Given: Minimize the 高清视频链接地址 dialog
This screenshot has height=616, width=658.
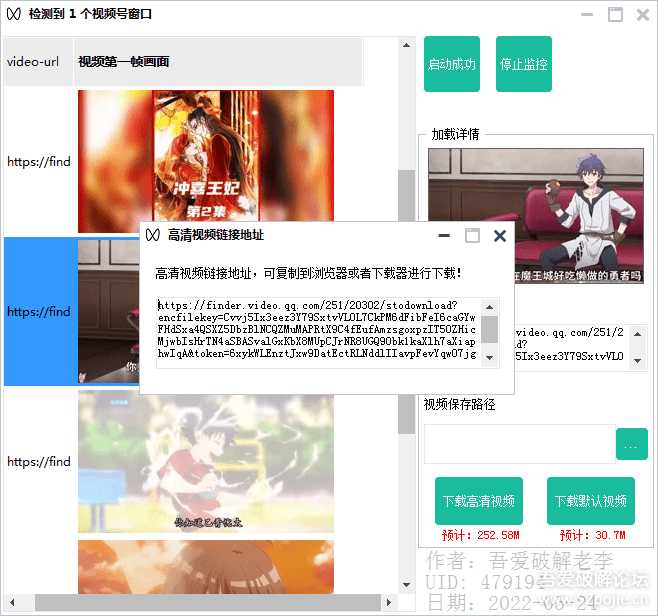Looking at the screenshot, I should [445, 235].
